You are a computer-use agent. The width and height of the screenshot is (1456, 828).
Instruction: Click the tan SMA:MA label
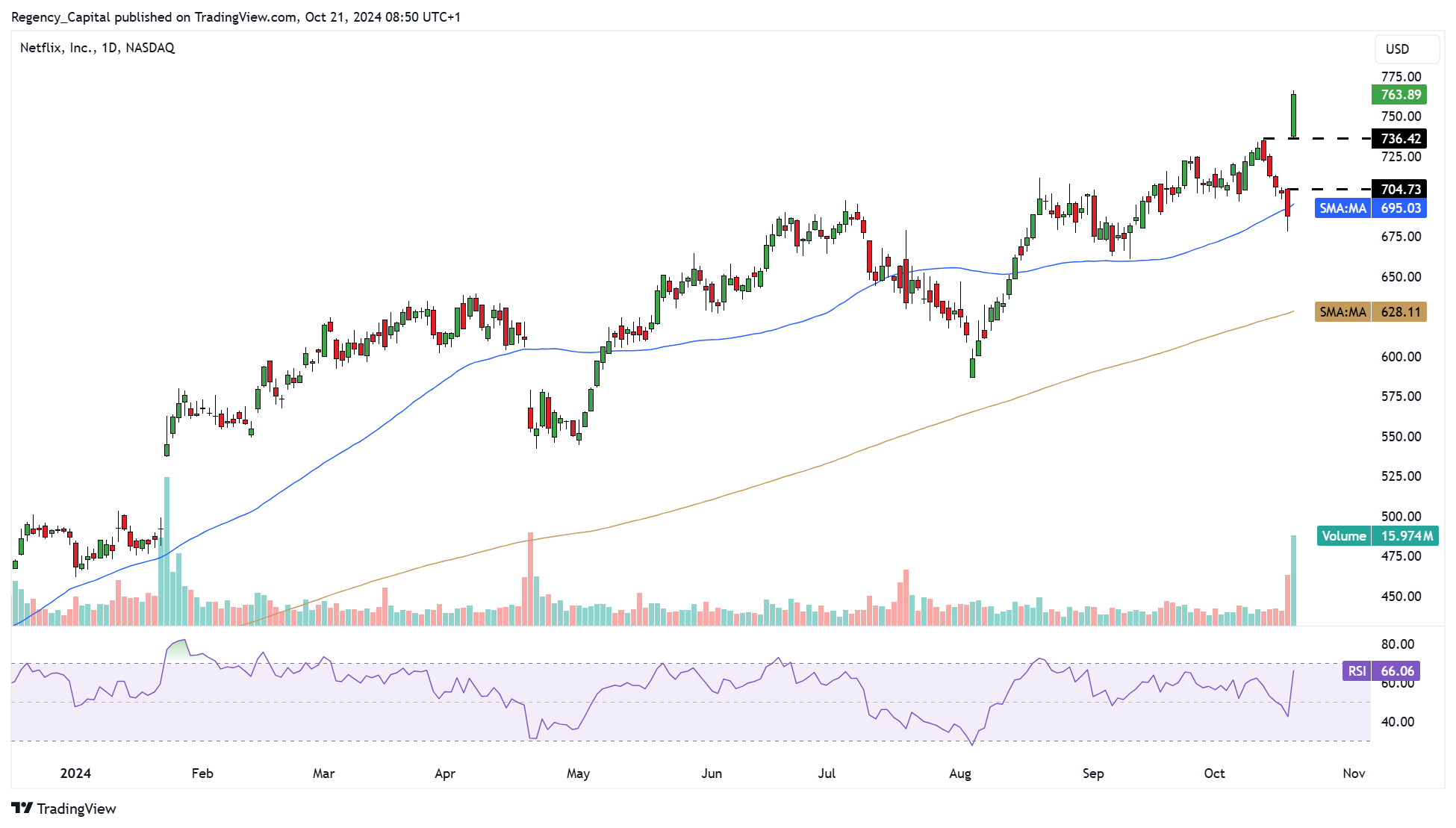(x=1343, y=312)
